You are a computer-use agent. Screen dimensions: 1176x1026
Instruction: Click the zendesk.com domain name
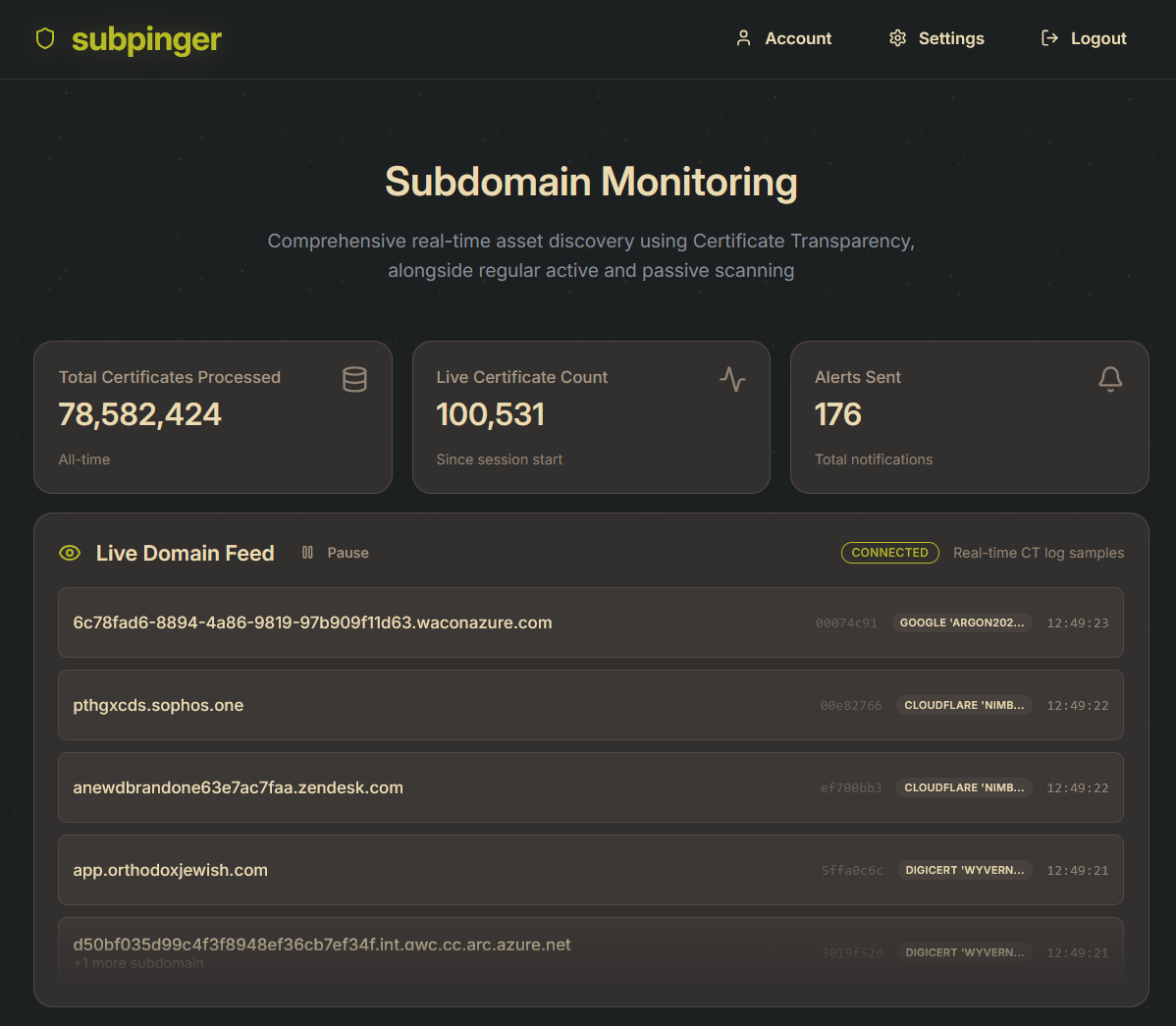[x=238, y=787]
